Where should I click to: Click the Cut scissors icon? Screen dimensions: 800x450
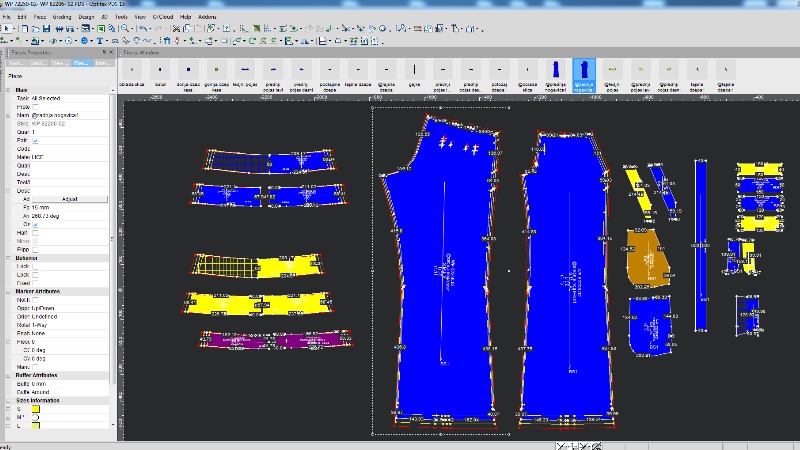[x=176, y=28]
